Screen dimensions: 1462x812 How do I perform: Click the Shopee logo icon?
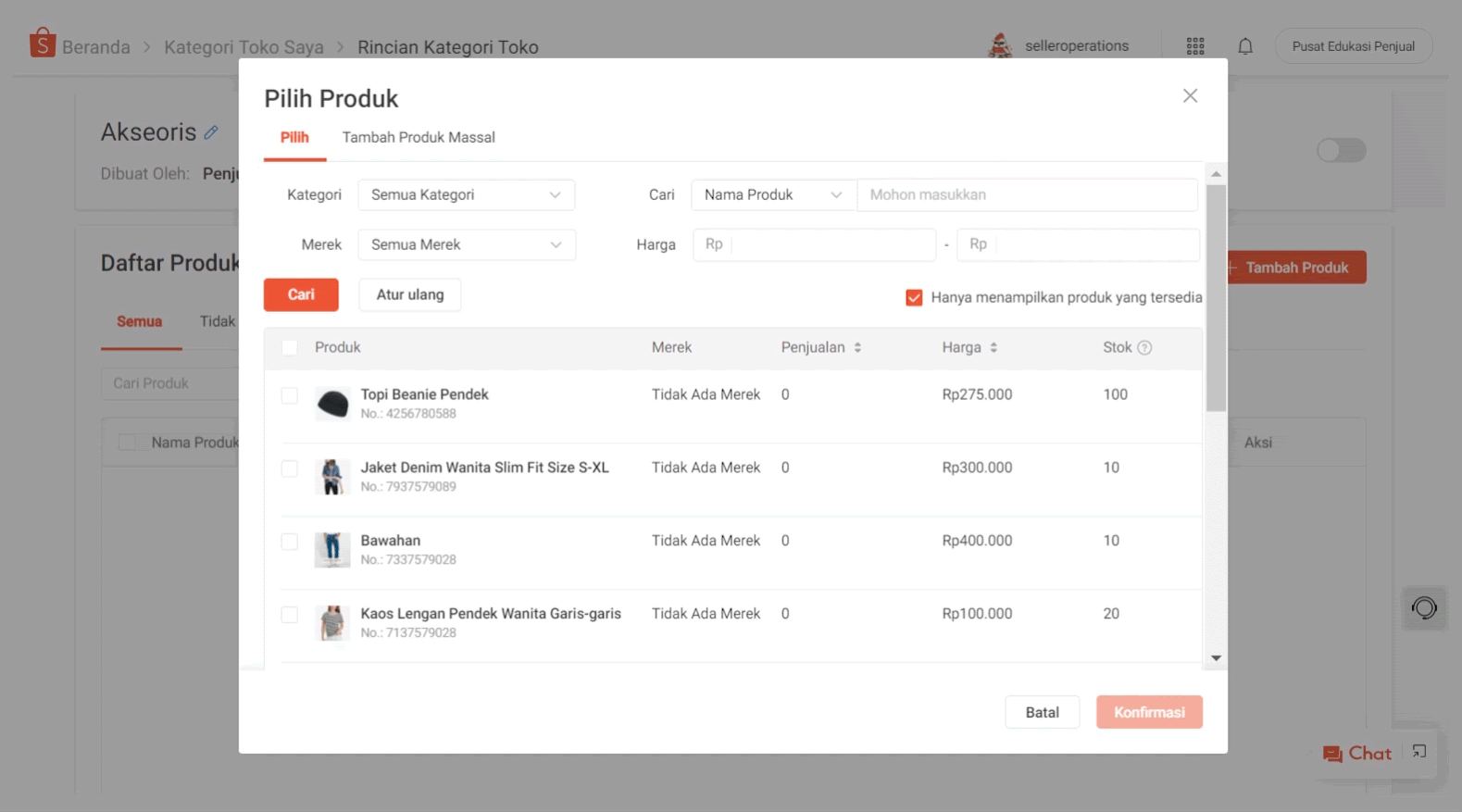[42, 44]
